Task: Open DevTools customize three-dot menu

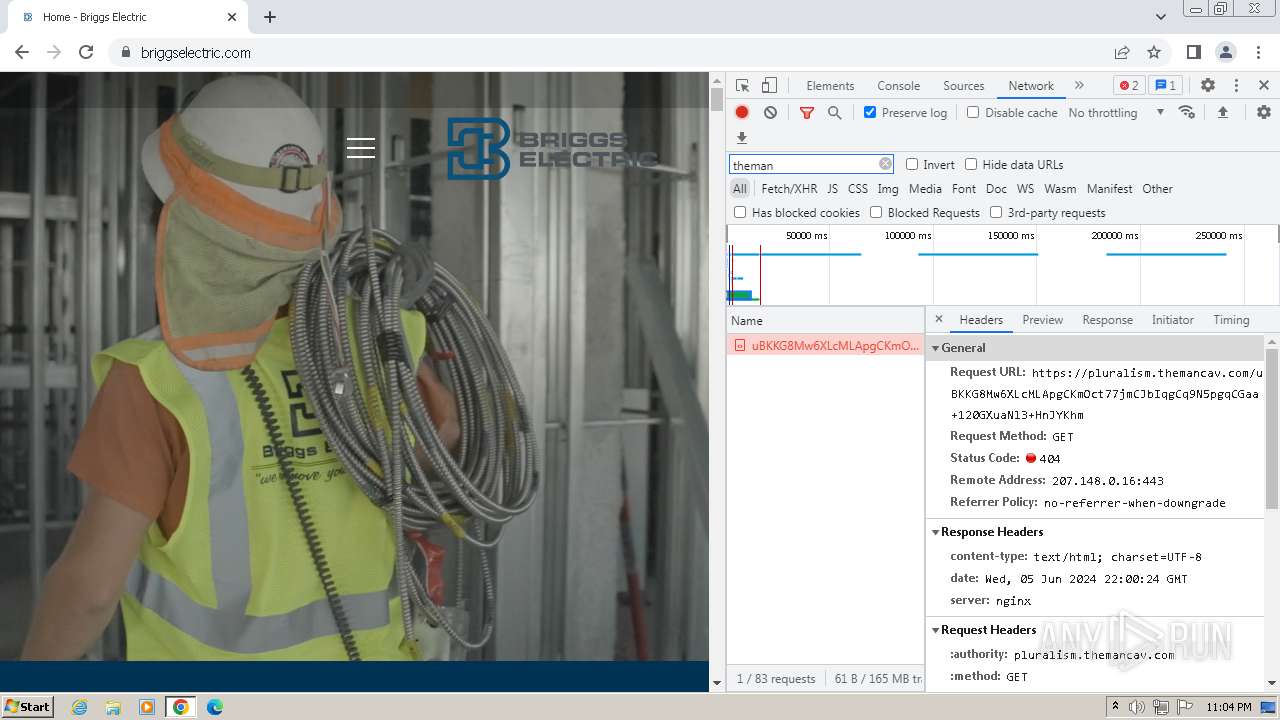Action: pos(1236,86)
